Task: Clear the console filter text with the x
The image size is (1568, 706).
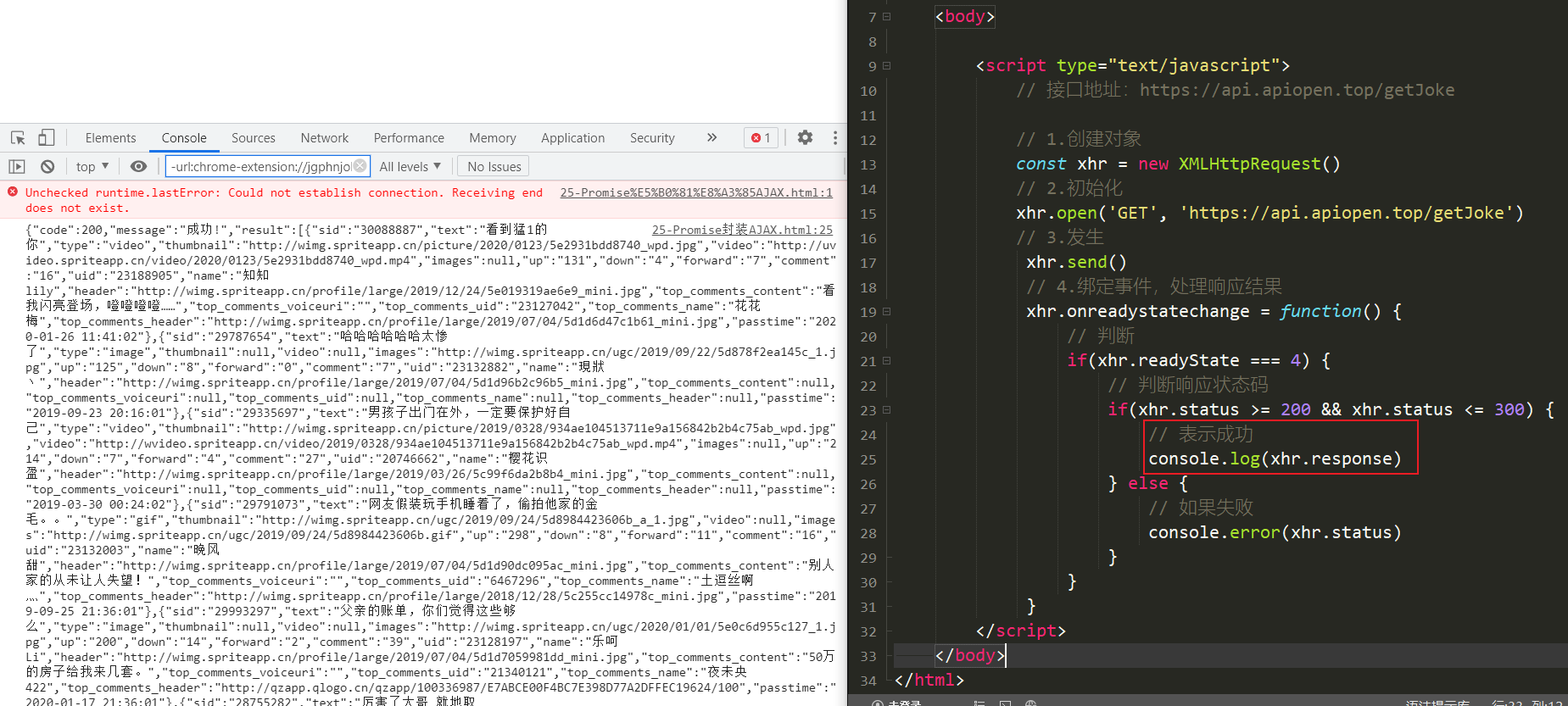Action: point(360,165)
